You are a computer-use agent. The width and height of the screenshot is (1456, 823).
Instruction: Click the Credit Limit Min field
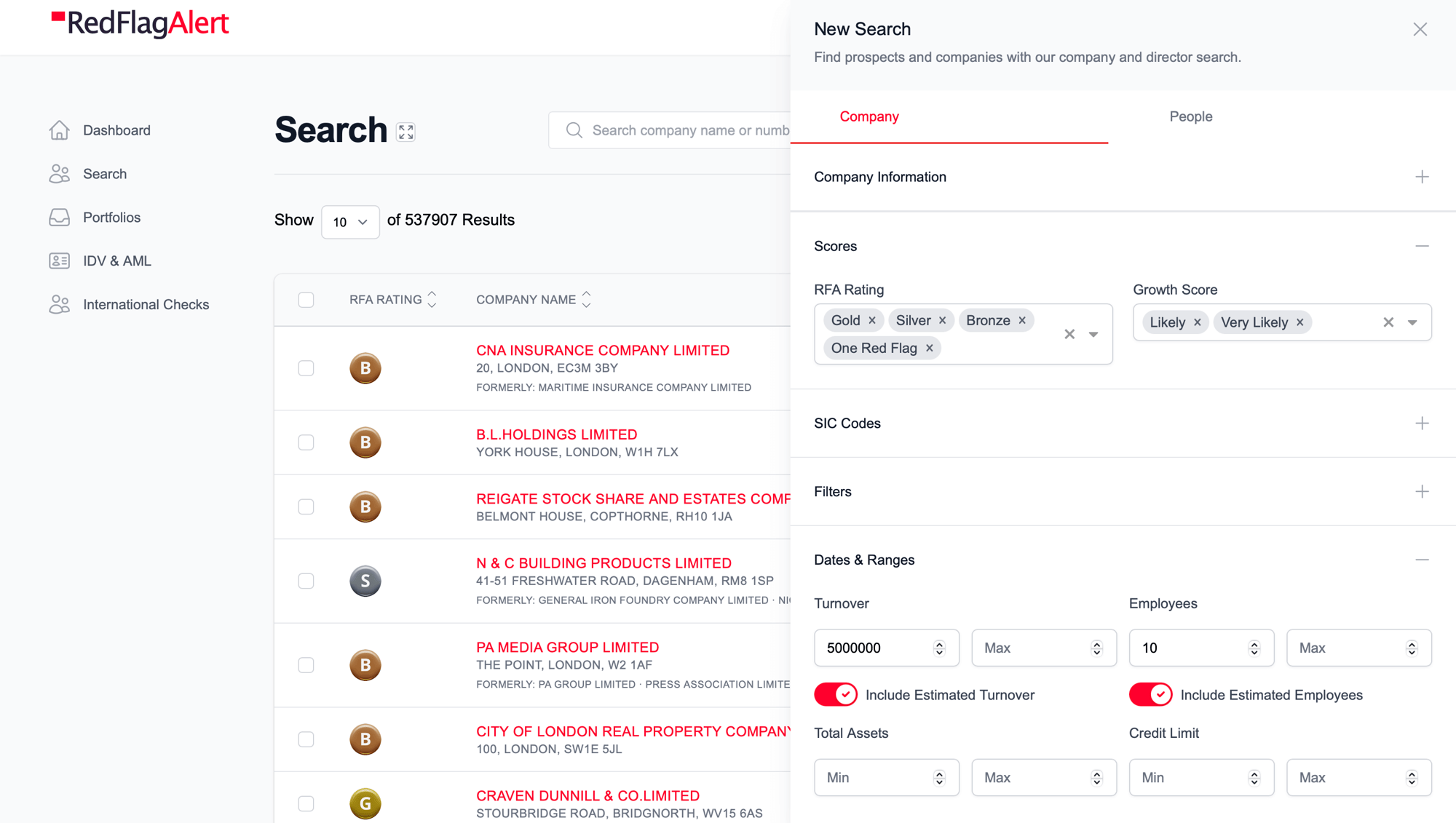(x=1201, y=777)
